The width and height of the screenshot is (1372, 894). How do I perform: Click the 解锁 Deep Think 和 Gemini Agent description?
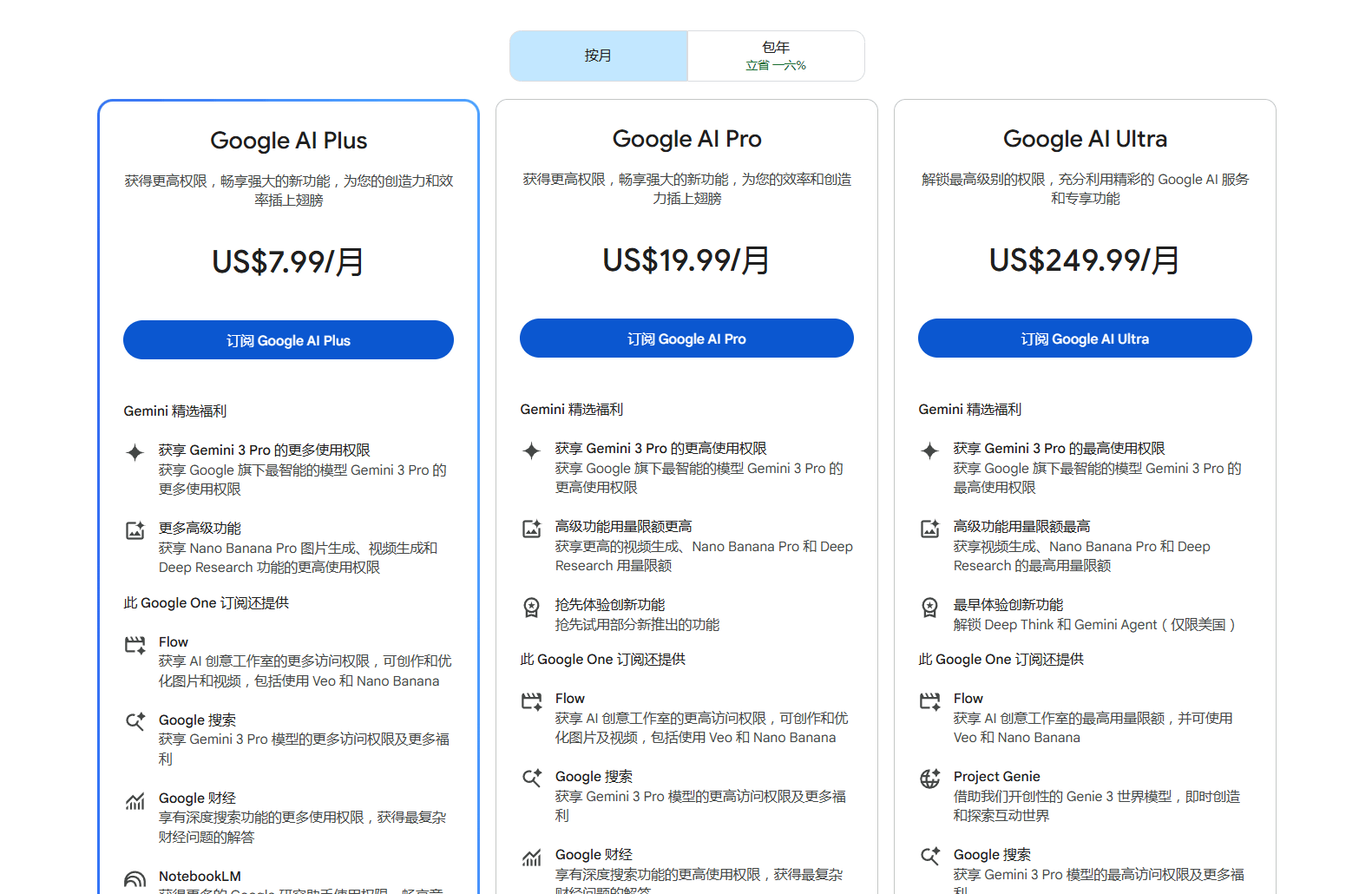click(1095, 624)
